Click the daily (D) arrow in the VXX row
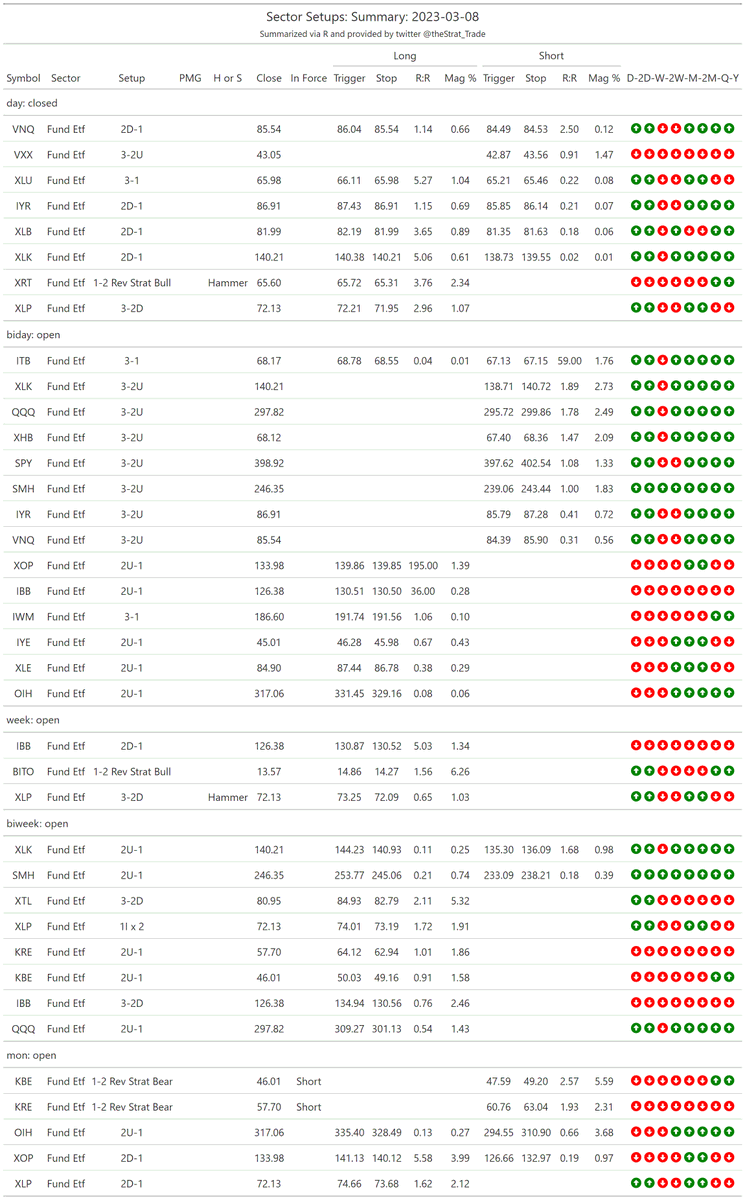This screenshot has width=745, height=1200. pyautogui.click(x=636, y=155)
